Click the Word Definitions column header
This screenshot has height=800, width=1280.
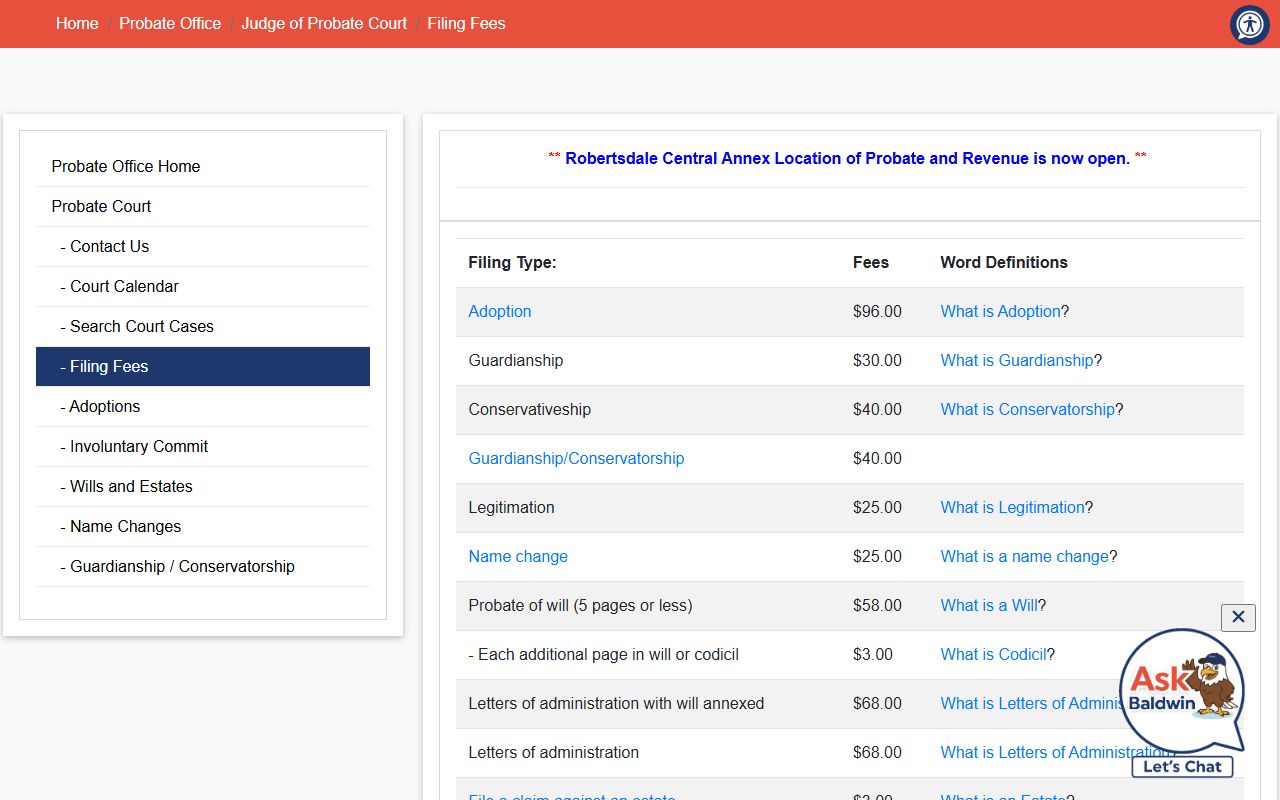click(x=1004, y=263)
